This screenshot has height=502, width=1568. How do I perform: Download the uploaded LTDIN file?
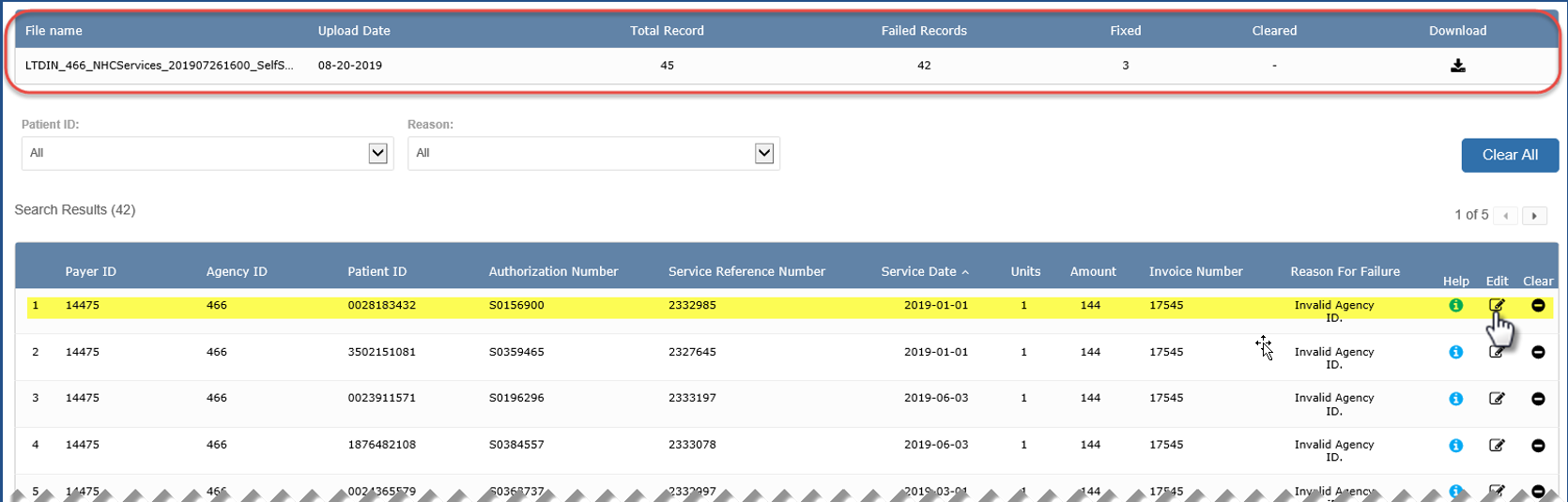coord(1457,66)
